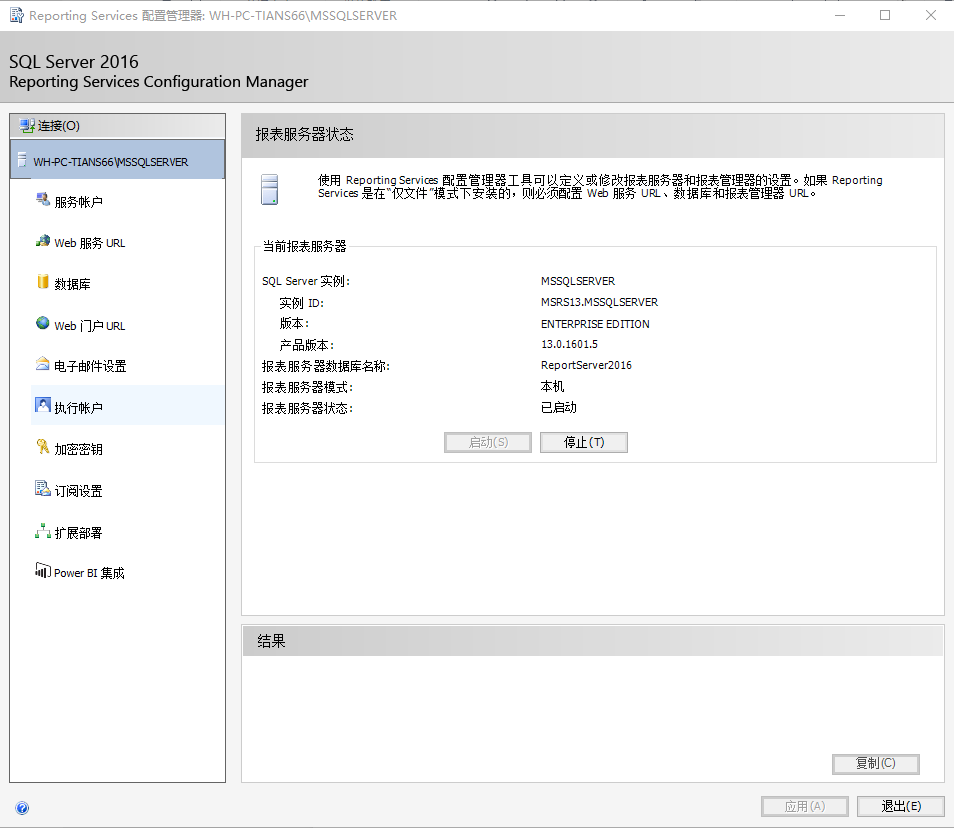
Task: Click the Web 服务 URL icon
Action: tap(43, 241)
